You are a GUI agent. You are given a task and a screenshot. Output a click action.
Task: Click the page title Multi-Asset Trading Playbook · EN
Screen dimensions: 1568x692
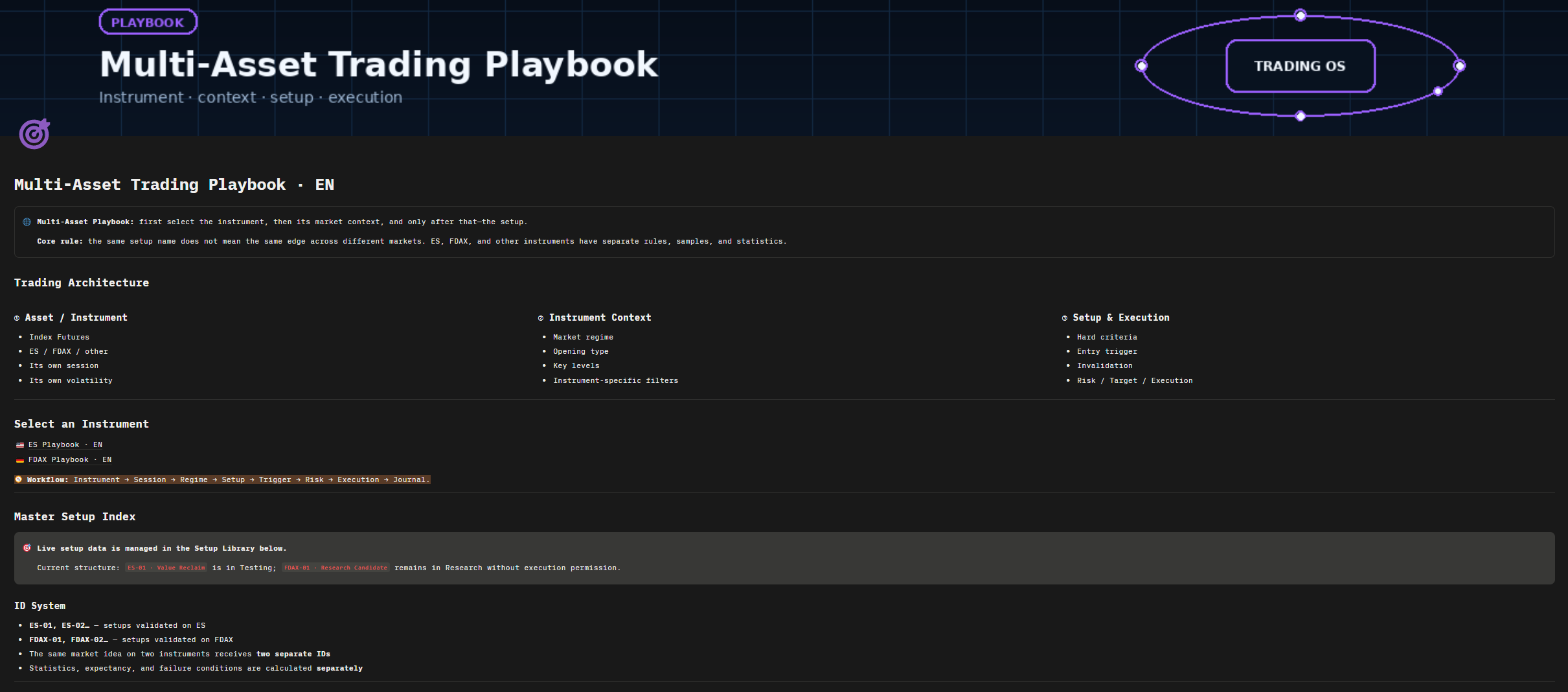point(174,185)
